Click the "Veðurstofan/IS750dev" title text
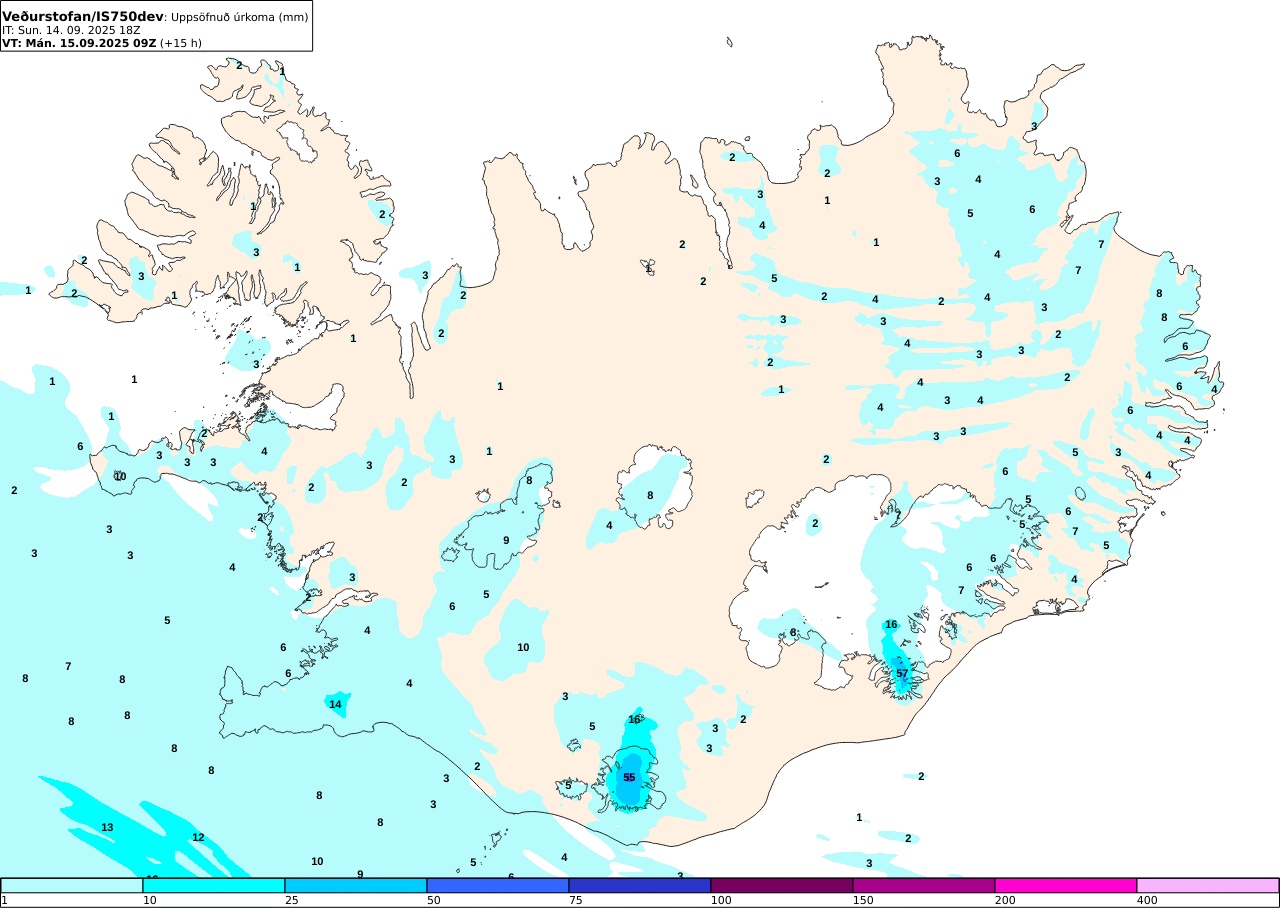 (x=83, y=17)
